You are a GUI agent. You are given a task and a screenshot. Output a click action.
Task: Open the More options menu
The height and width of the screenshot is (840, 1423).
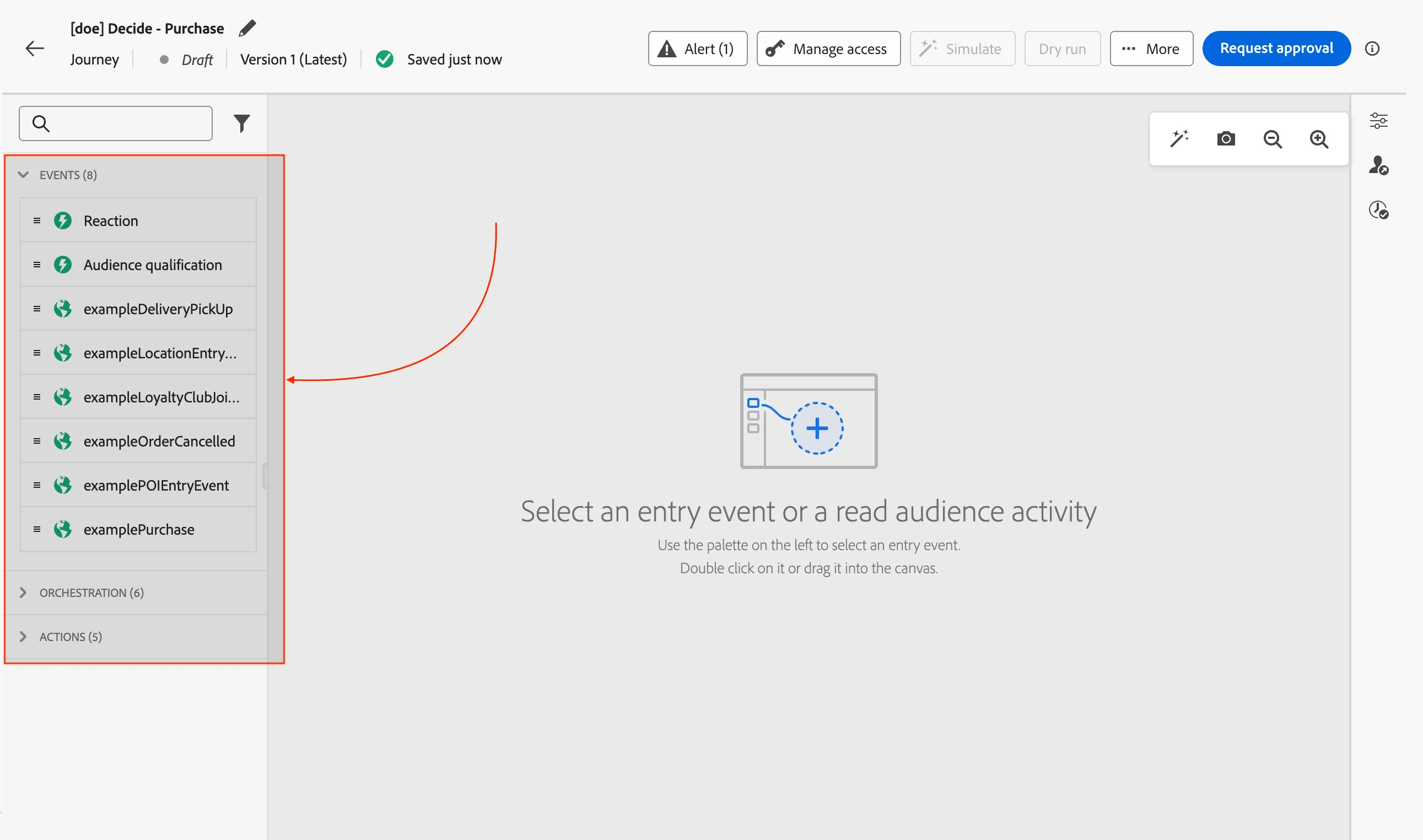(x=1151, y=49)
